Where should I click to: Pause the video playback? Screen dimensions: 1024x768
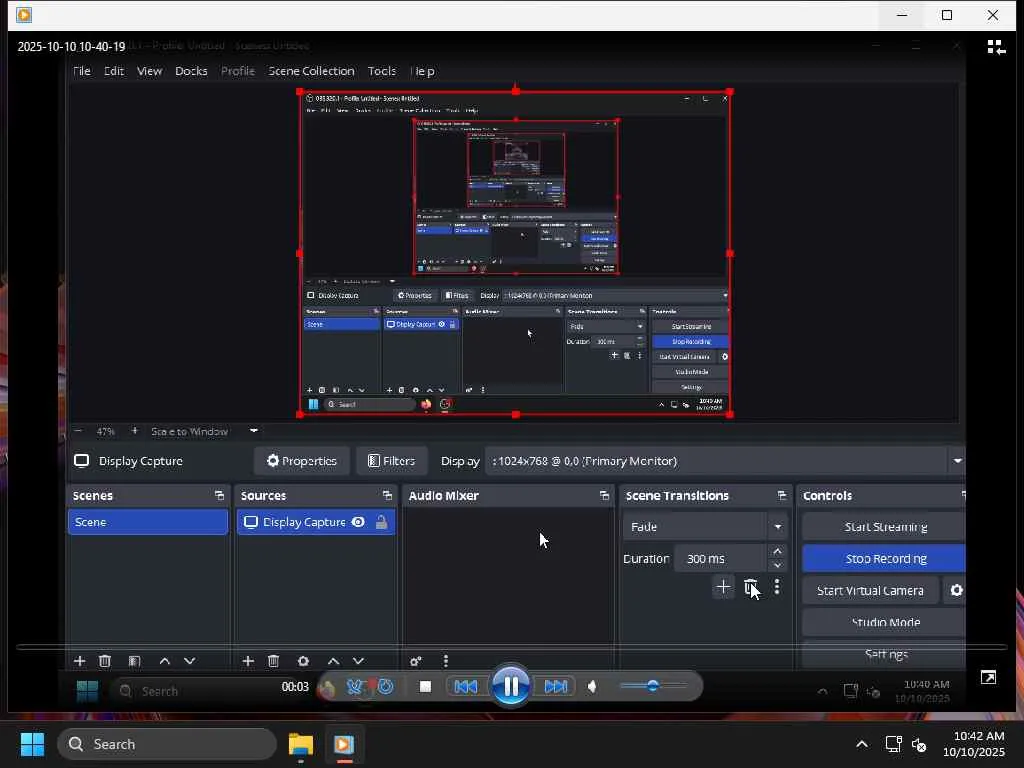[x=510, y=686]
